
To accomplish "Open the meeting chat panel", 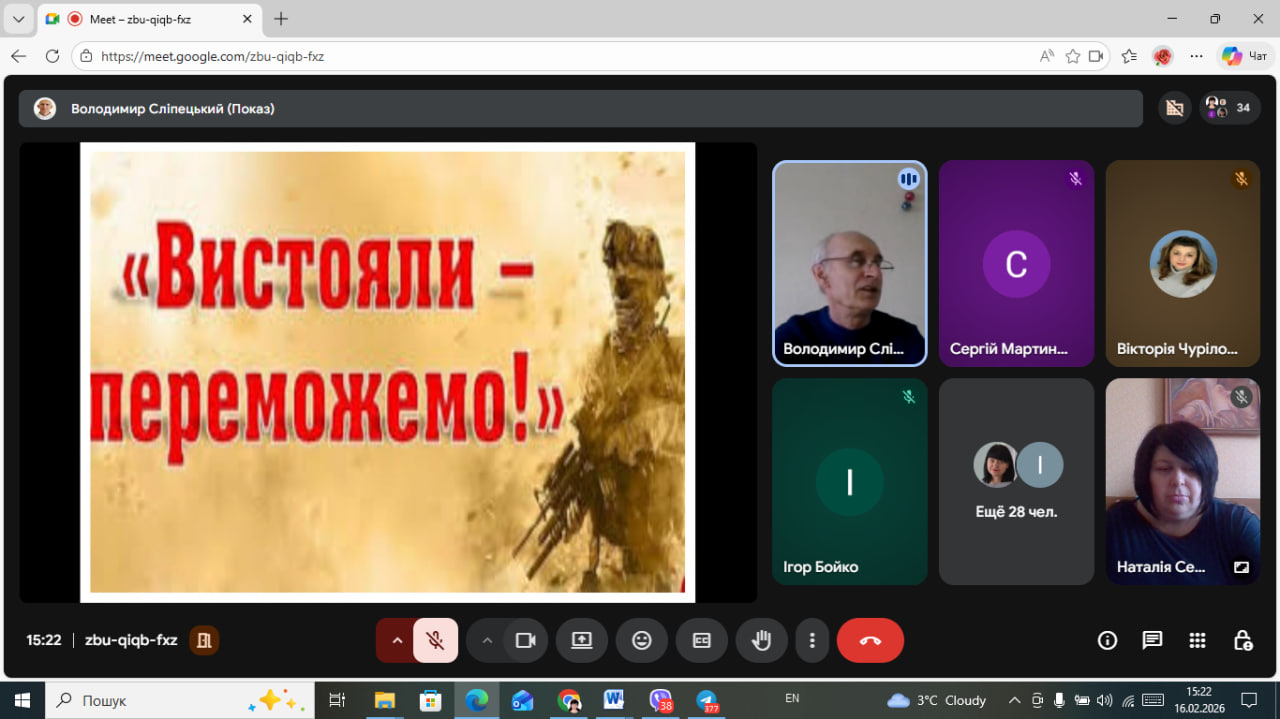I will click(1152, 641).
